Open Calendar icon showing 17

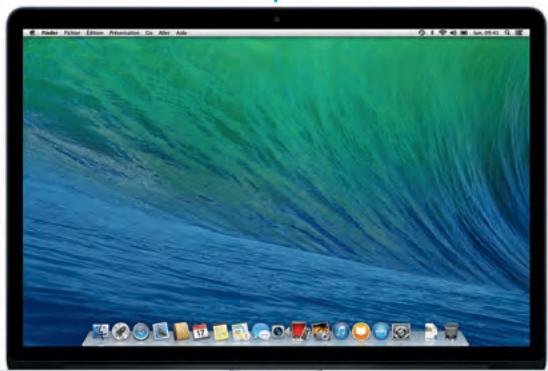(x=201, y=331)
